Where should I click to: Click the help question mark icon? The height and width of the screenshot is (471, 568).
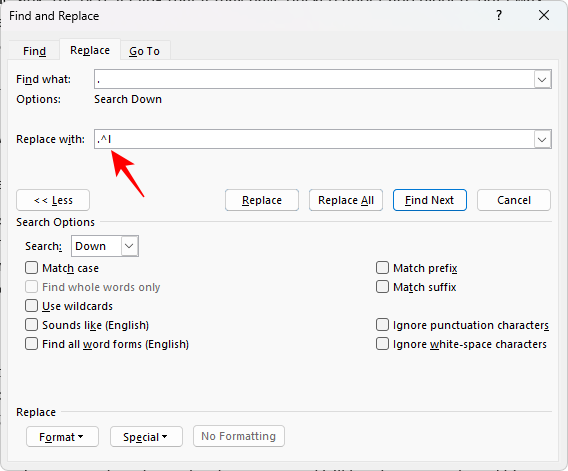499,16
